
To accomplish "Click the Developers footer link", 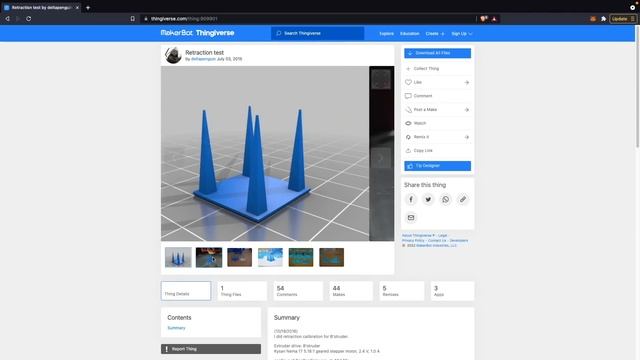I will (x=459, y=240).
